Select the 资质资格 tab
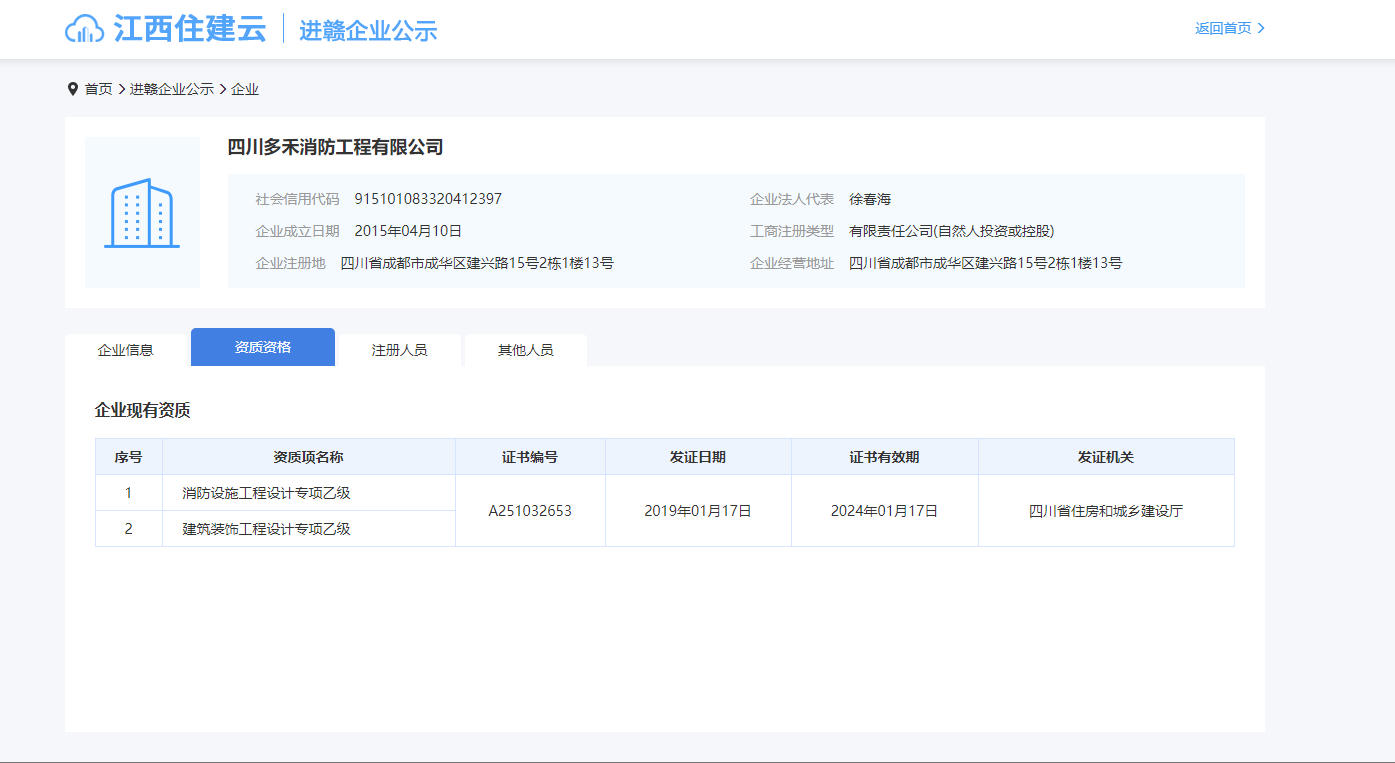This screenshot has width=1395, height=763. point(262,347)
